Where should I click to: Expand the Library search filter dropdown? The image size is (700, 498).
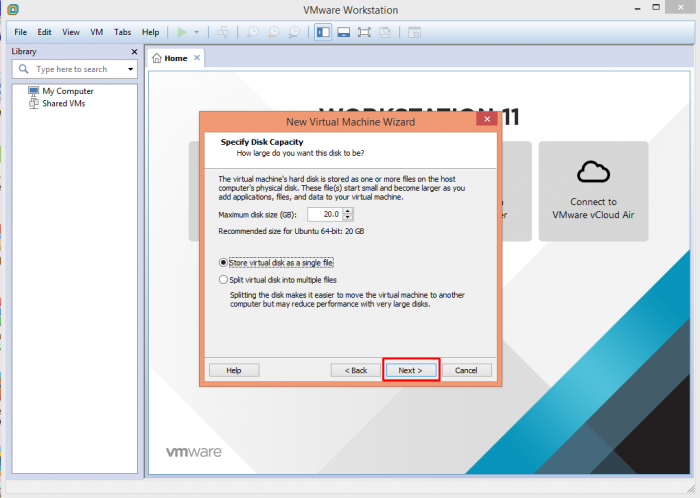[x=130, y=69]
